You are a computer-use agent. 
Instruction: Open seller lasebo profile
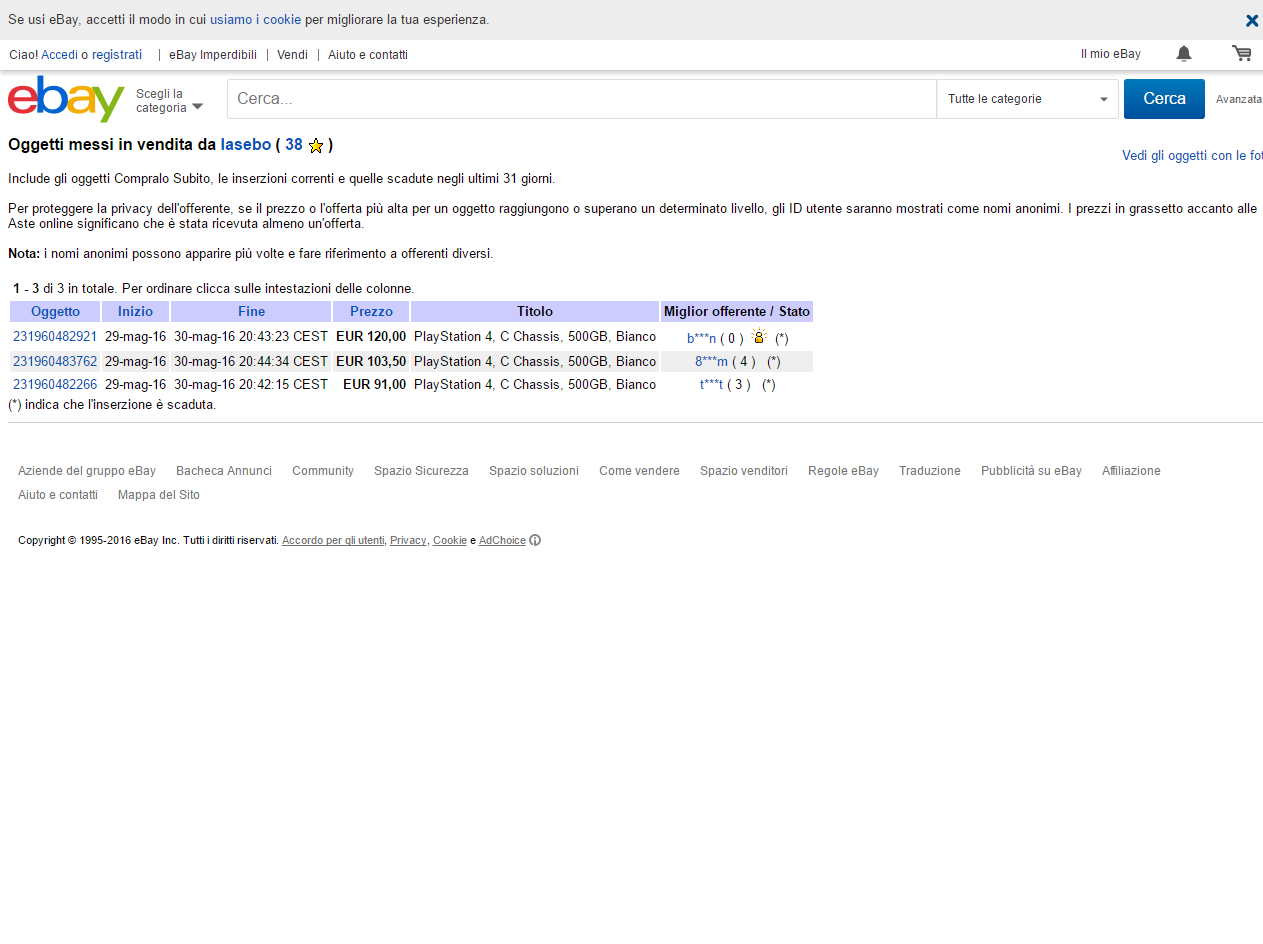tap(246, 145)
